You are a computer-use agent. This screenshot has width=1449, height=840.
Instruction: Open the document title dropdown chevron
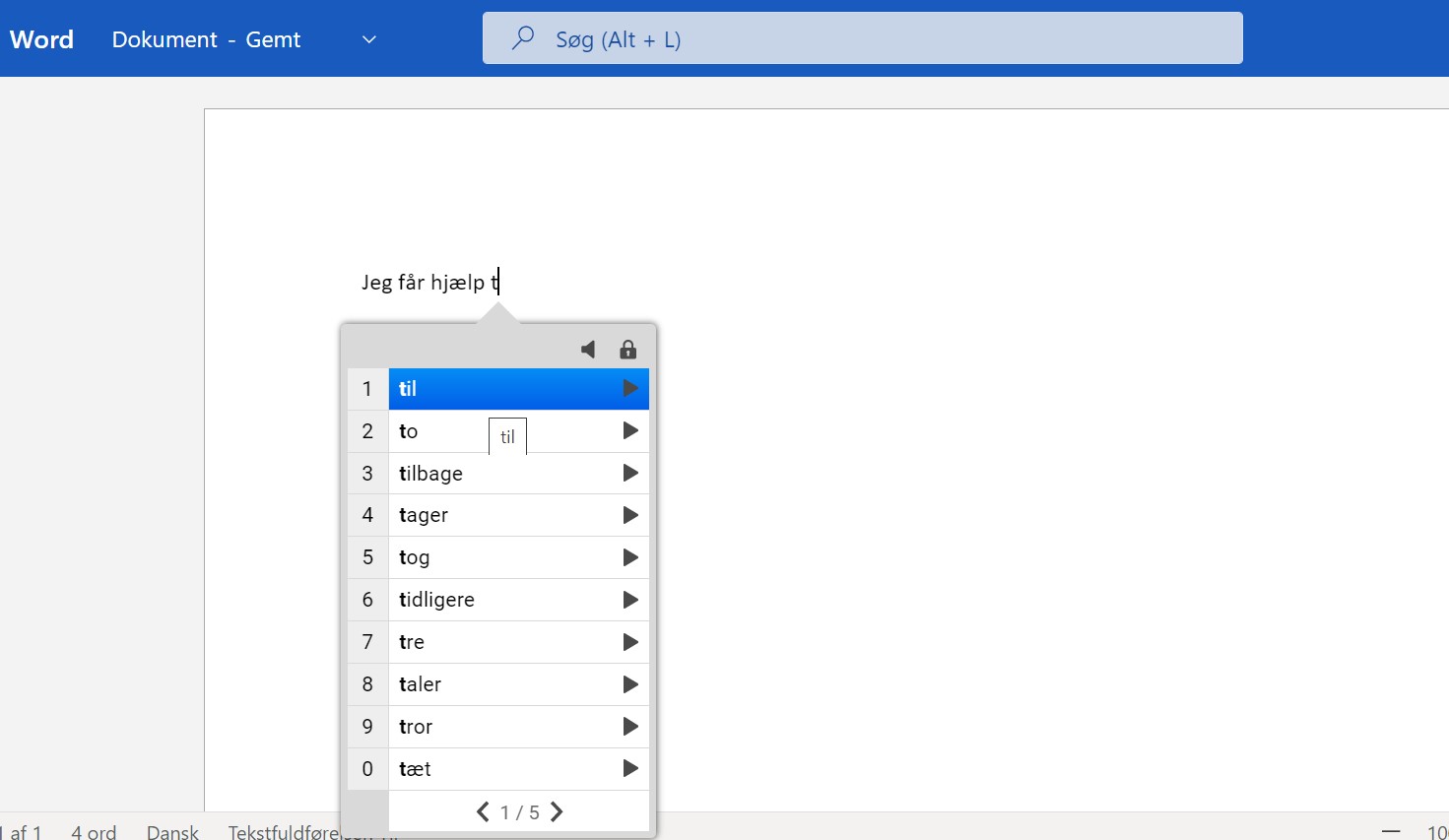pyautogui.click(x=369, y=39)
